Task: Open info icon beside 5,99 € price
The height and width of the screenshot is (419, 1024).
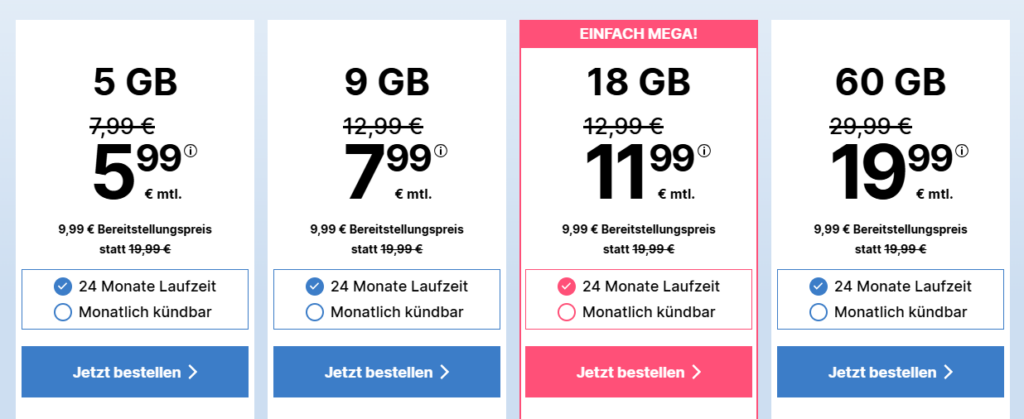Action: (x=191, y=151)
